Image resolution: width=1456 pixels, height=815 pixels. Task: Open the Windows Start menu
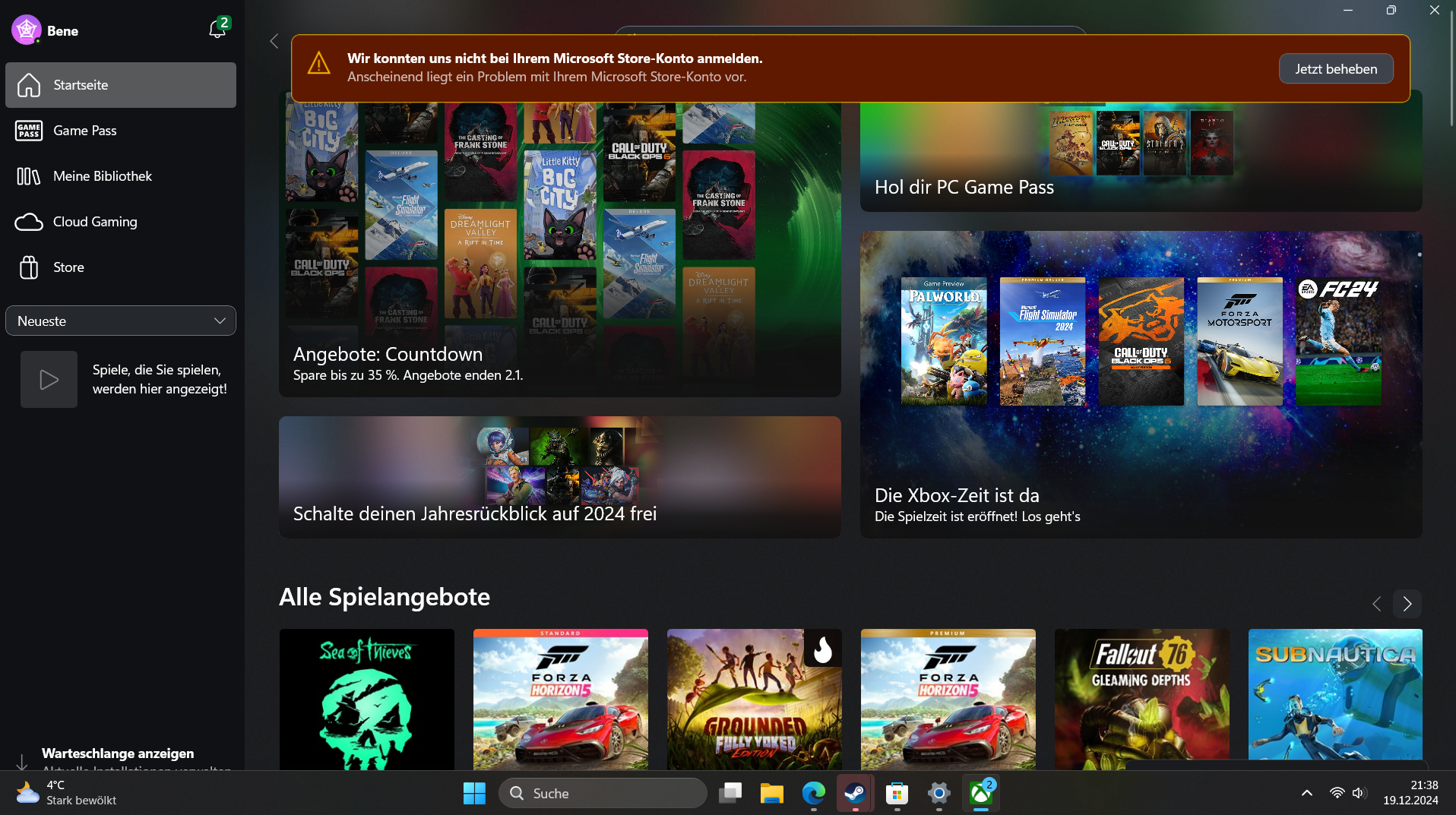point(474,793)
